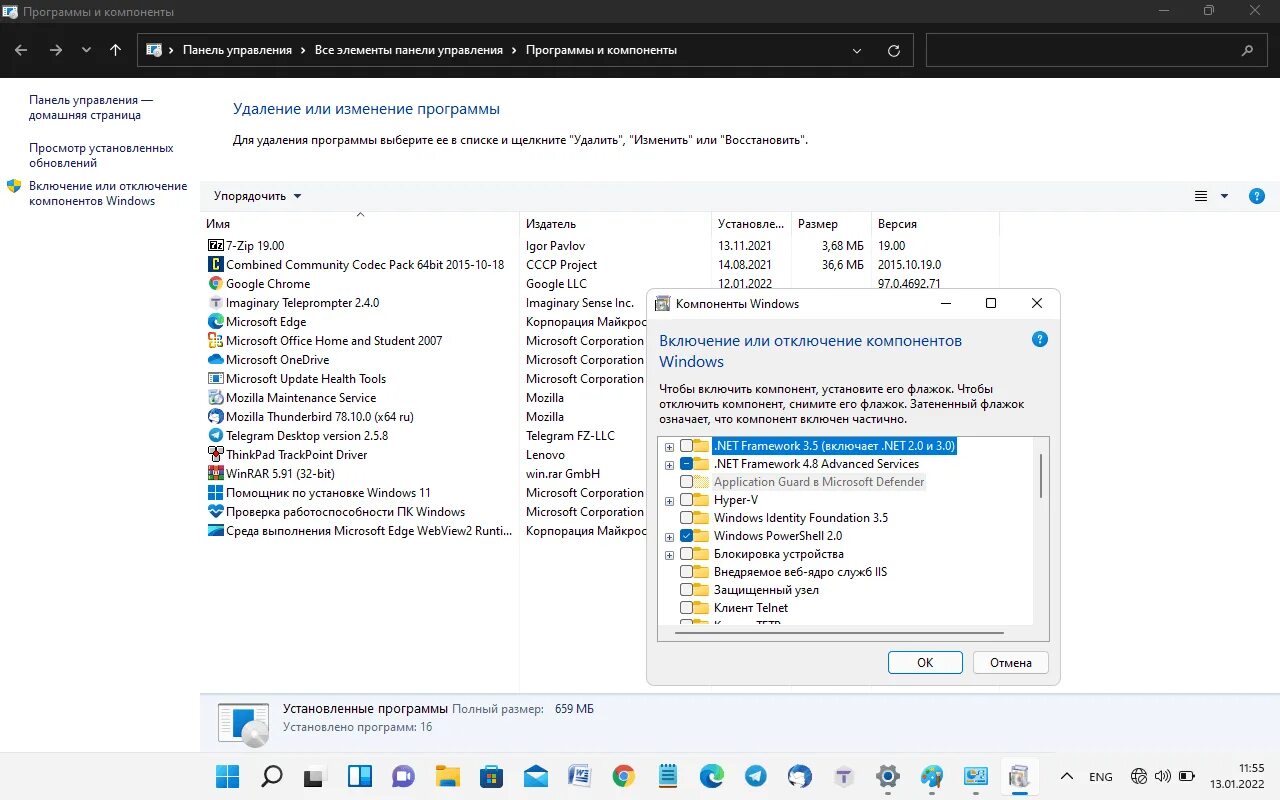Viewport: 1280px width, 800px height.
Task: Select WinRAR 5.91 program icon
Action: [x=215, y=473]
